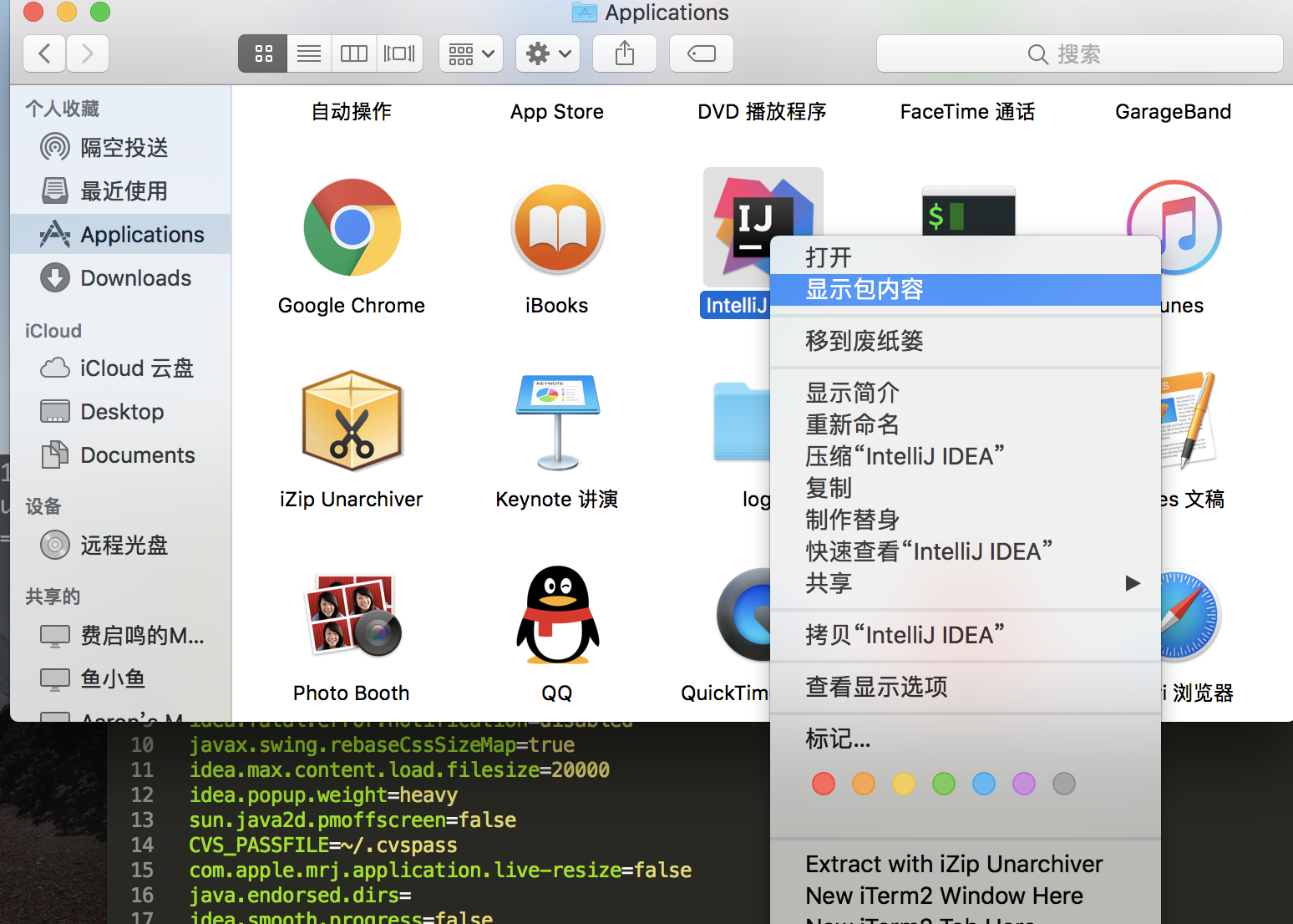Select Applications in the sidebar
This screenshot has height=924, width=1293.
coord(120,235)
